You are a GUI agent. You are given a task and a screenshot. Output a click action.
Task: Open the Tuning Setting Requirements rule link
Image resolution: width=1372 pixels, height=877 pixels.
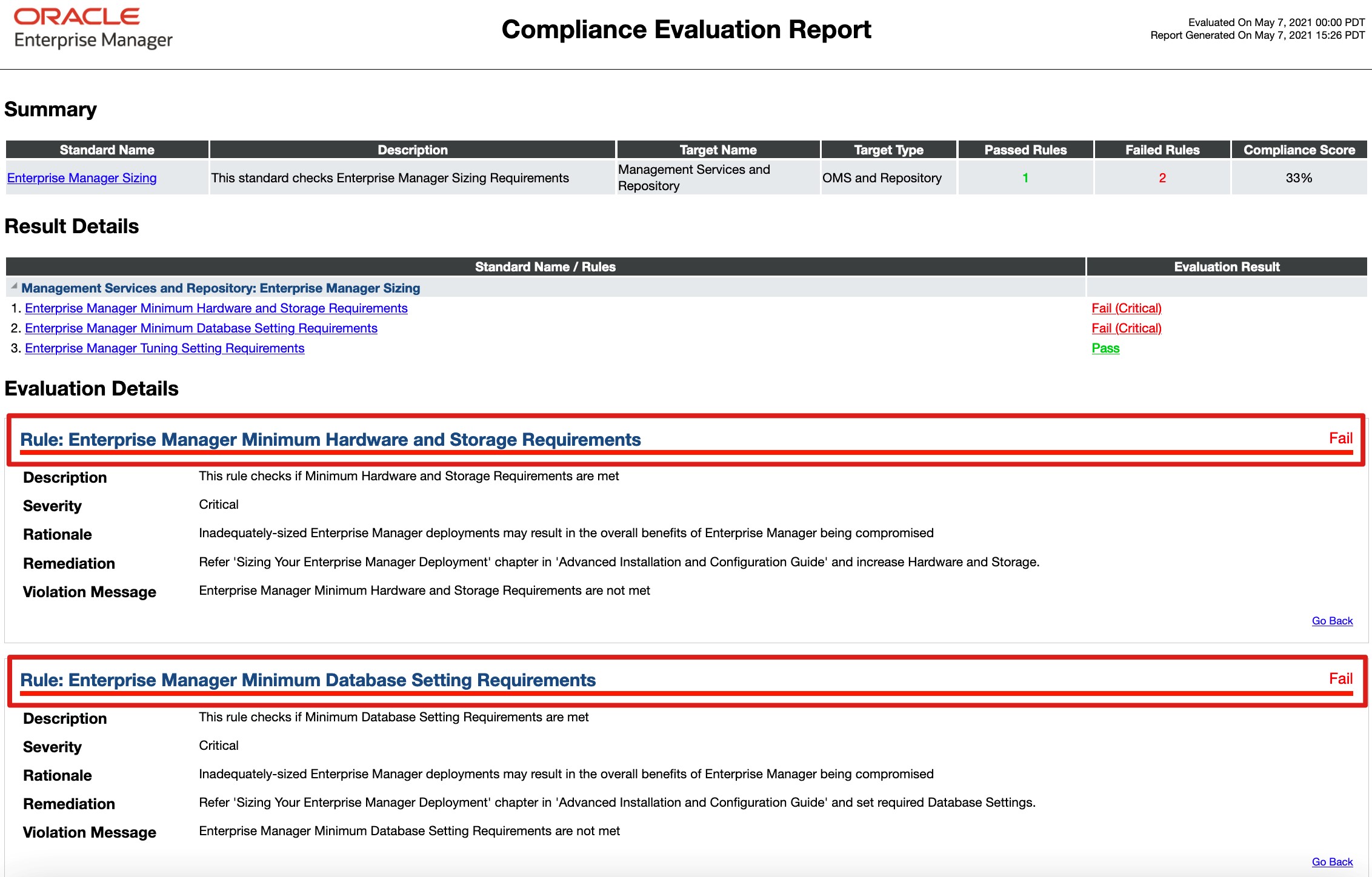(x=164, y=348)
